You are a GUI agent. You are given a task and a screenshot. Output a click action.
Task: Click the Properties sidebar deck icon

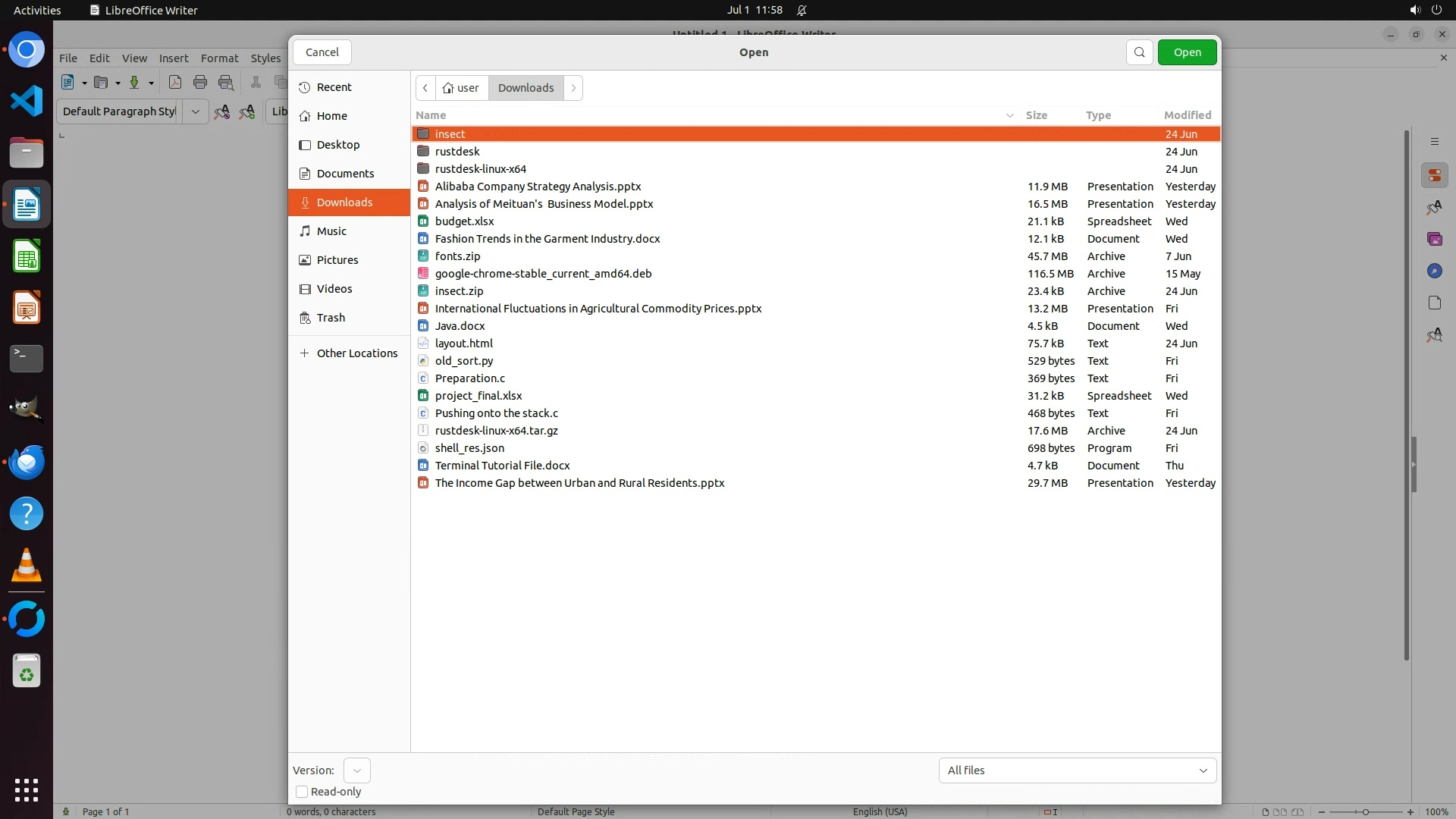coord(1434,176)
